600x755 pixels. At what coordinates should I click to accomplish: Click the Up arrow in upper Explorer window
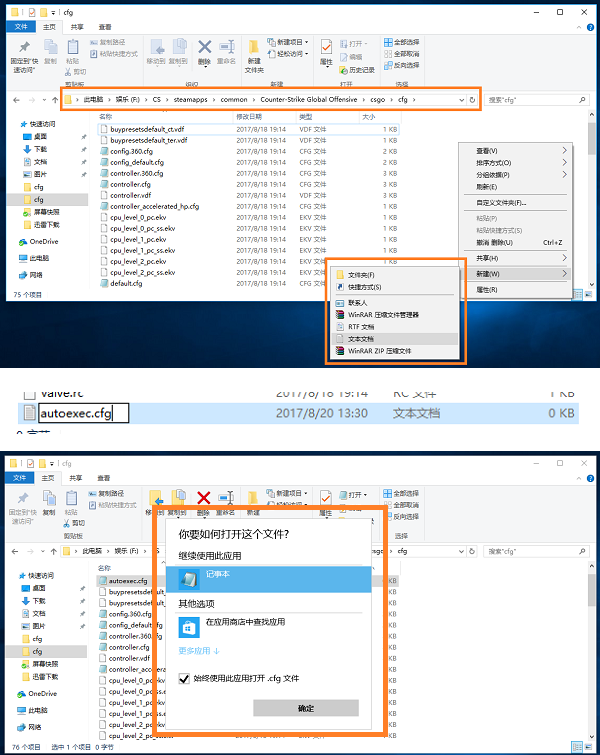click(x=55, y=100)
